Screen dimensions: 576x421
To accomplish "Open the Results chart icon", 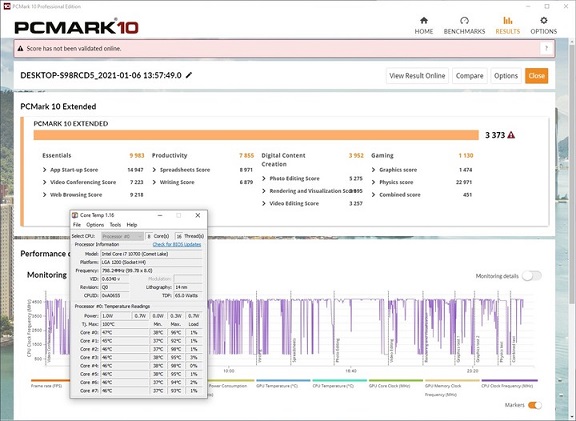I will [507, 20].
